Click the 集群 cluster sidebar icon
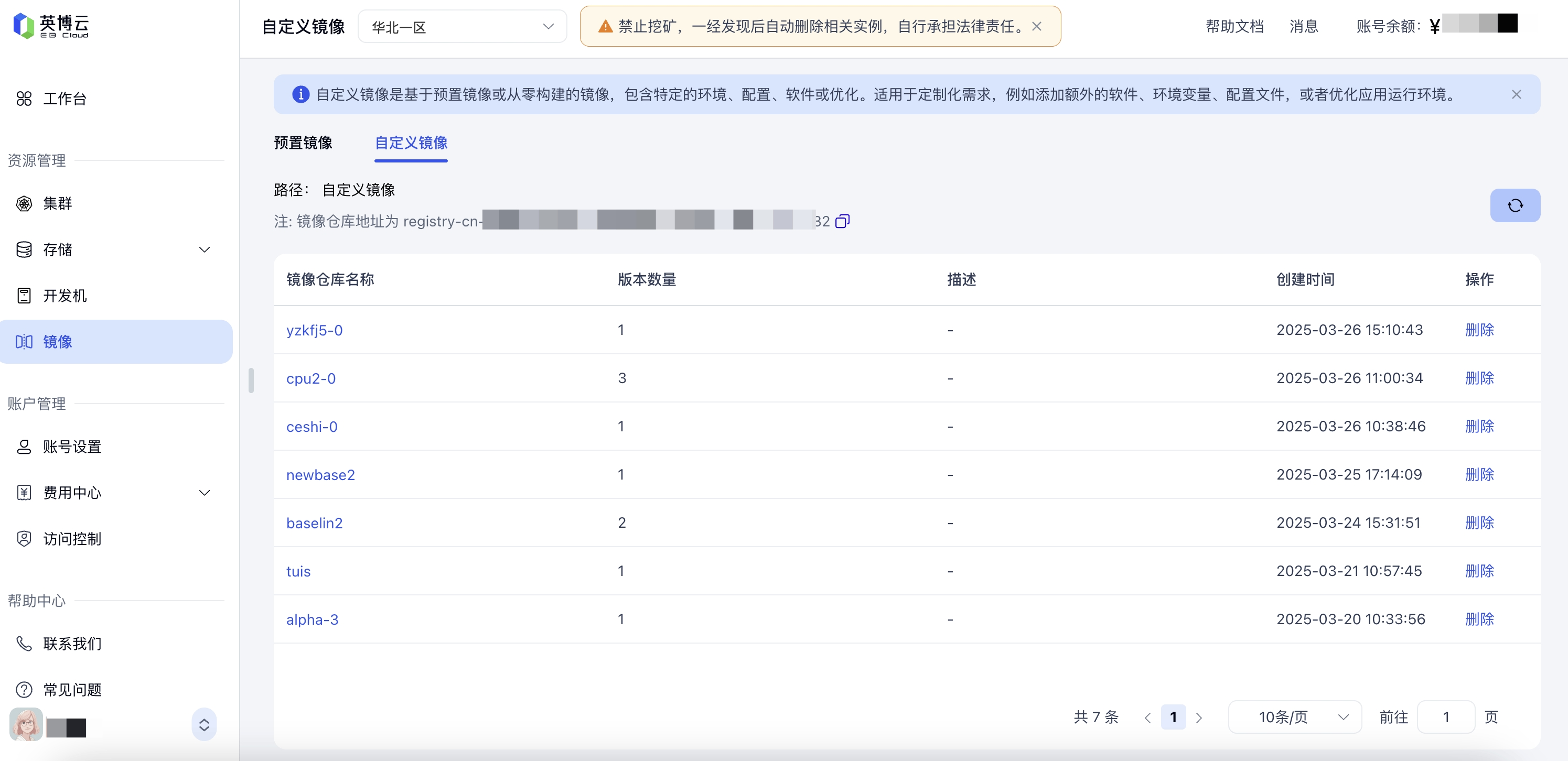The height and width of the screenshot is (761, 1568). pyautogui.click(x=24, y=203)
